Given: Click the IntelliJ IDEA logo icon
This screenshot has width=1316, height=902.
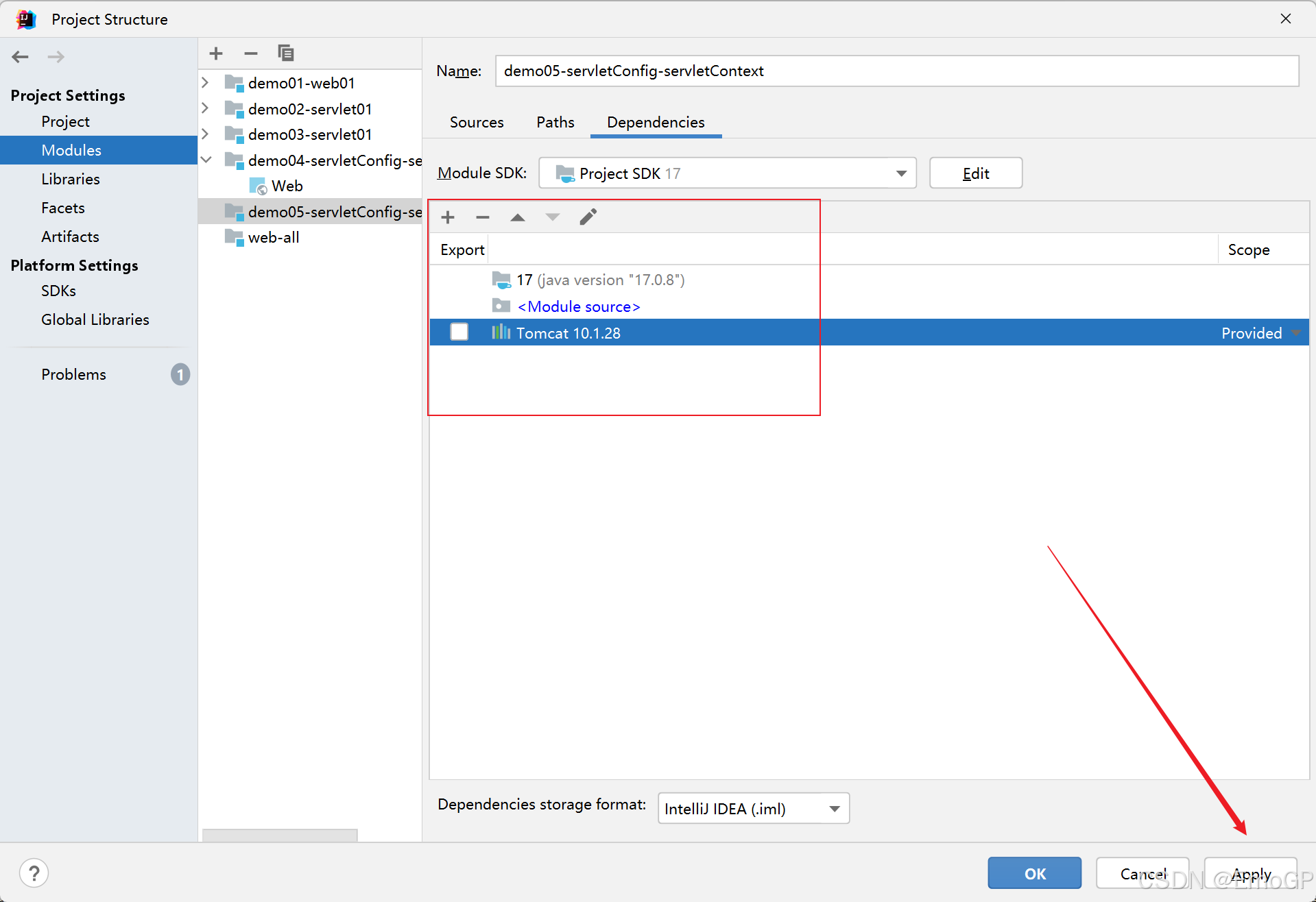Looking at the screenshot, I should click(26, 19).
